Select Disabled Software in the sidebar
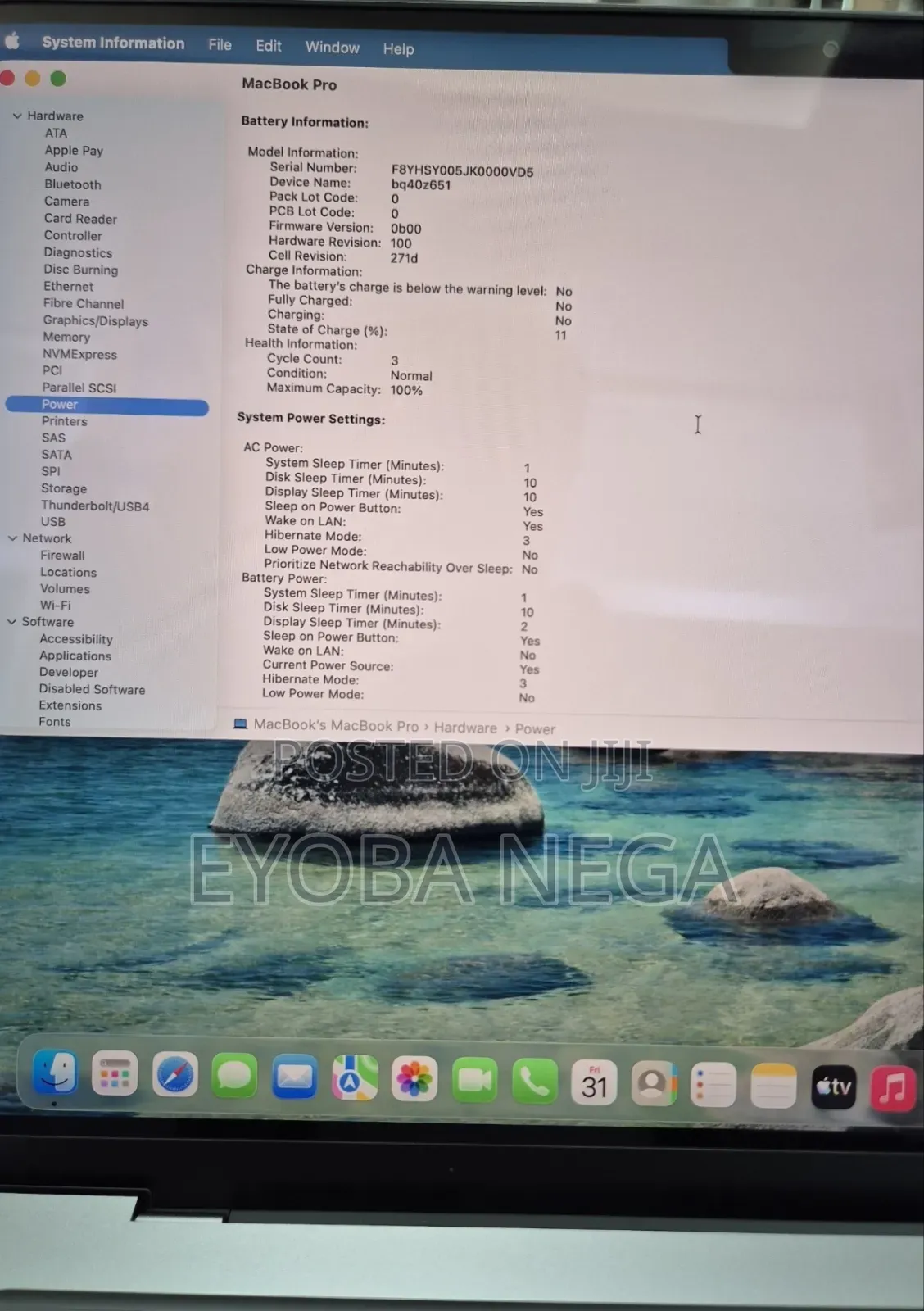Viewport: 924px width, 1311px height. [x=92, y=689]
